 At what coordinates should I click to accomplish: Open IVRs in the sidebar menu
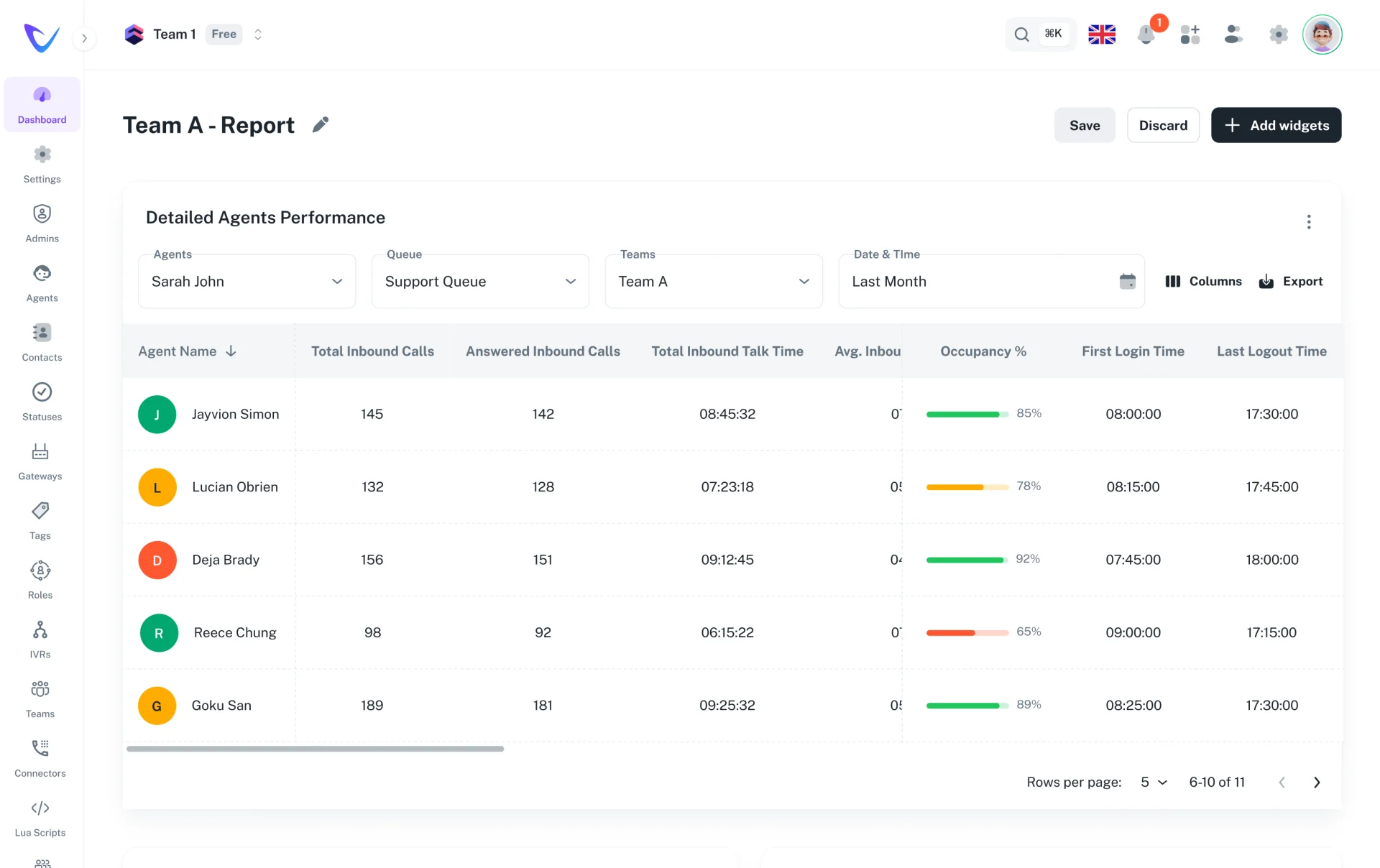[x=40, y=640]
